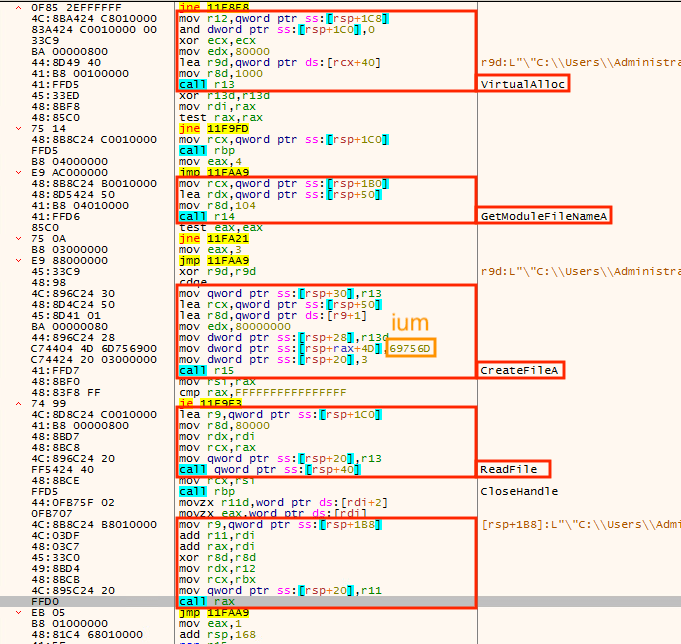Click the CloseHandle comment
The image size is (681, 644).
(519, 492)
